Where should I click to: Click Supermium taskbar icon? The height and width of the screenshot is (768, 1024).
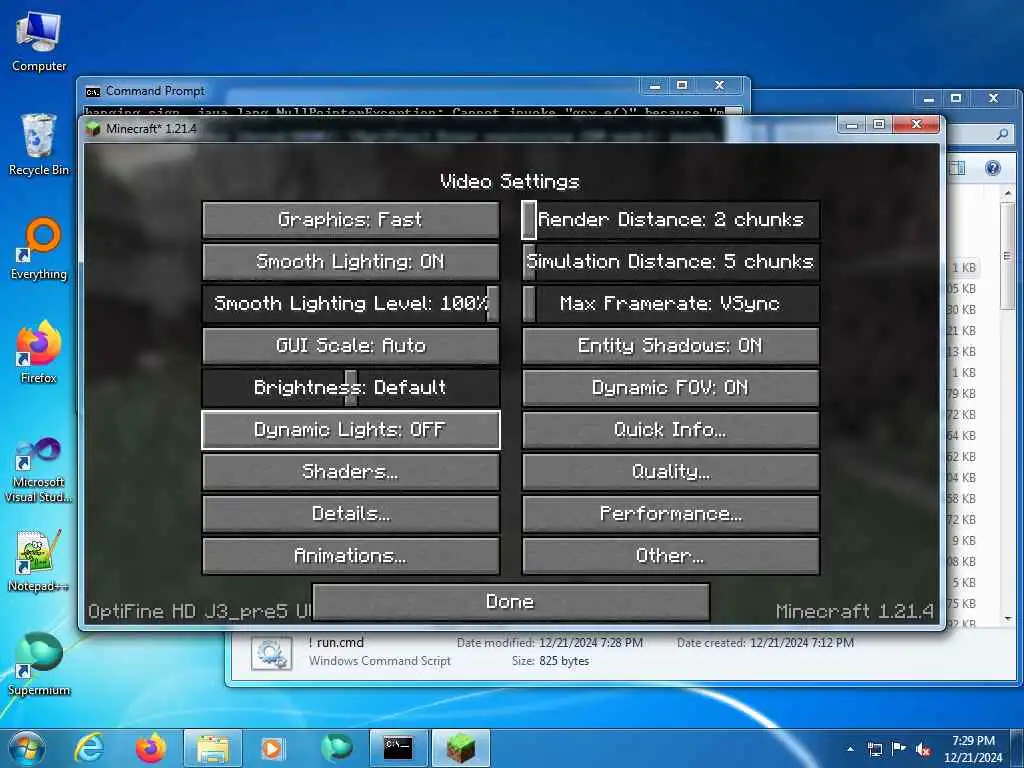pyautogui.click(x=336, y=748)
